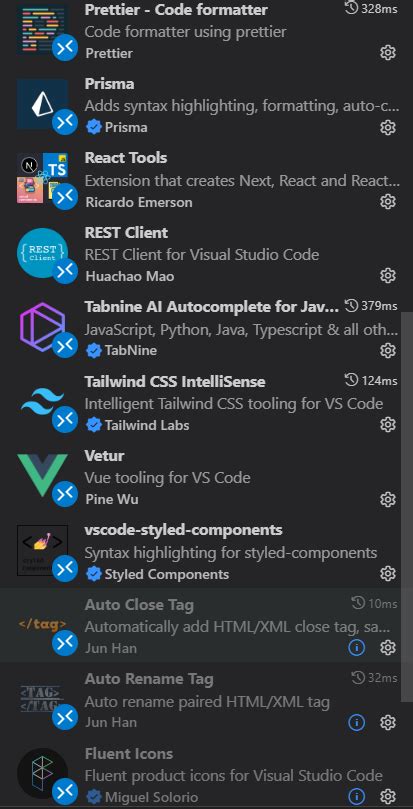Open manage gear for Prettier extension
413x809 pixels.
tap(388, 53)
